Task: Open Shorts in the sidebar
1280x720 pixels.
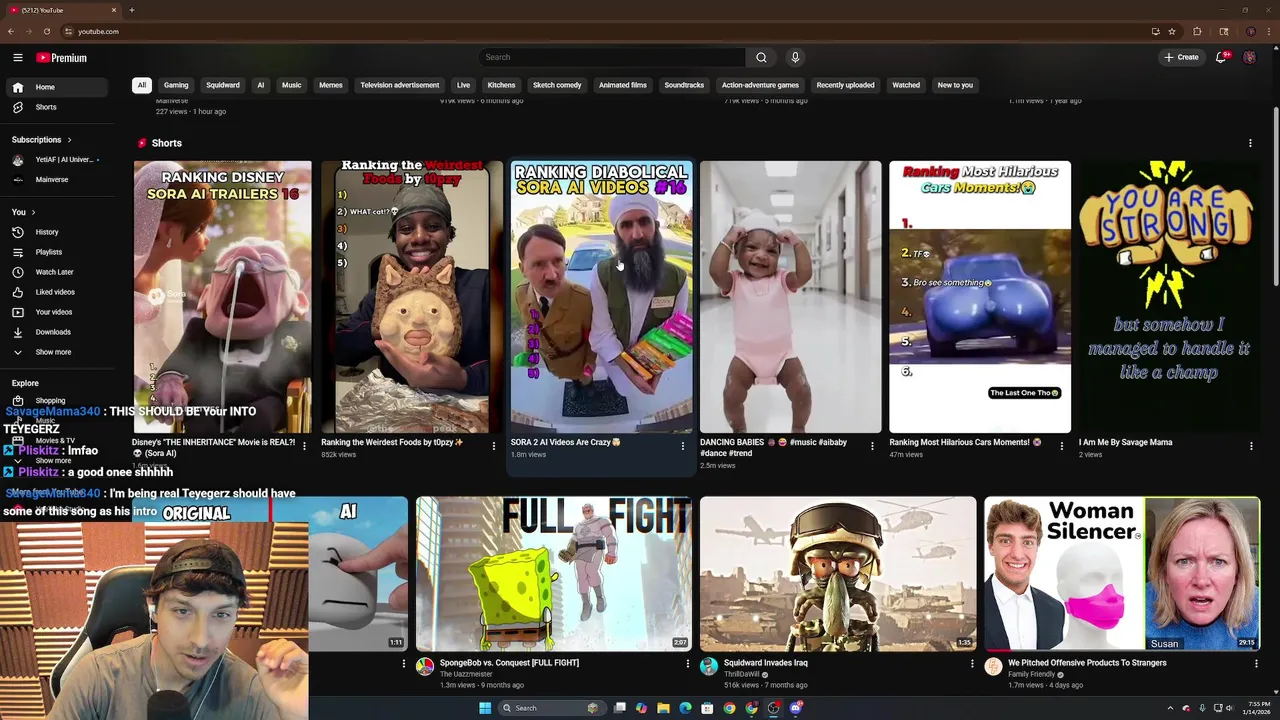Action: [56, 107]
